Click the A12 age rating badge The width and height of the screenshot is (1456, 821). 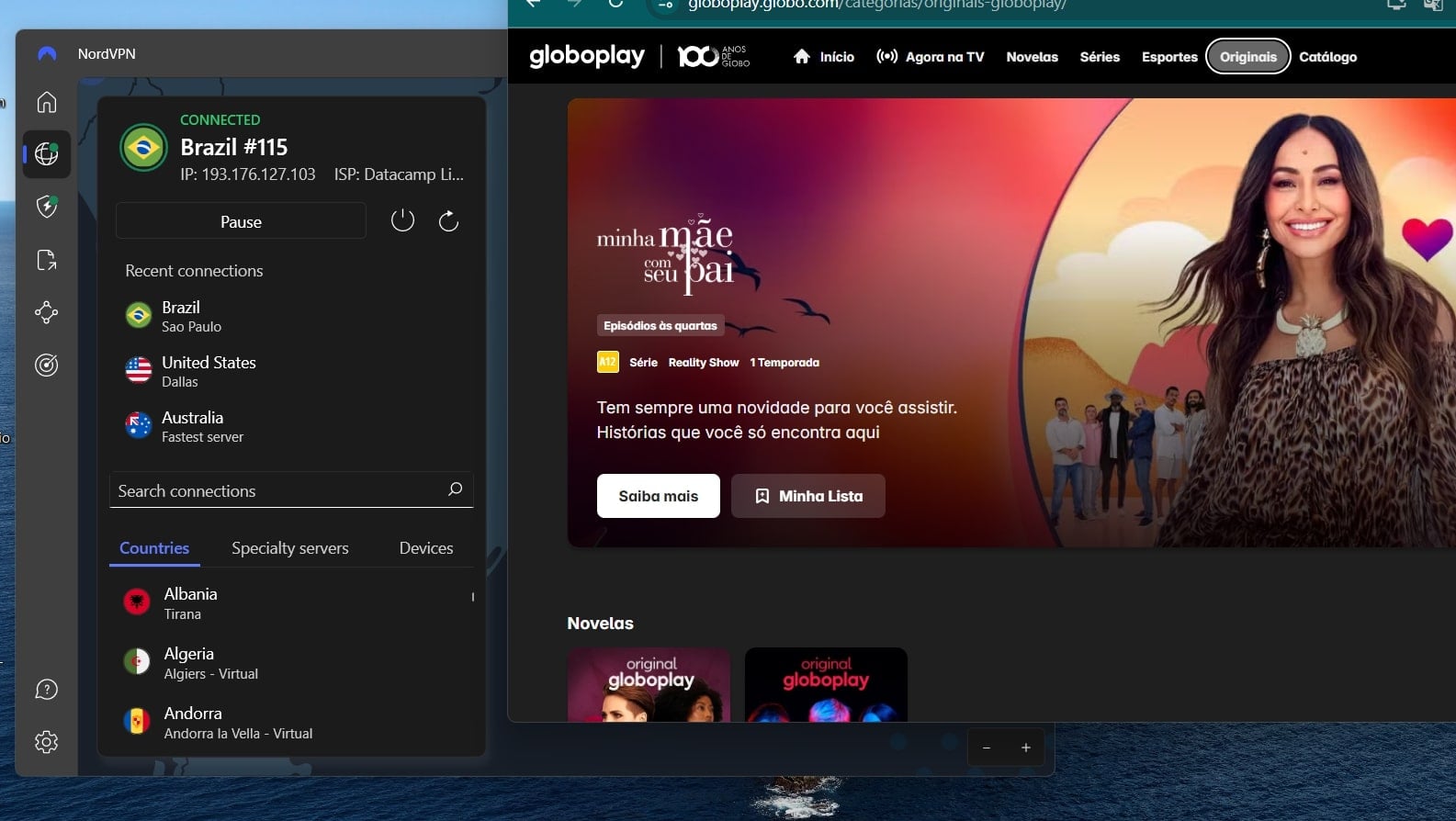[607, 362]
